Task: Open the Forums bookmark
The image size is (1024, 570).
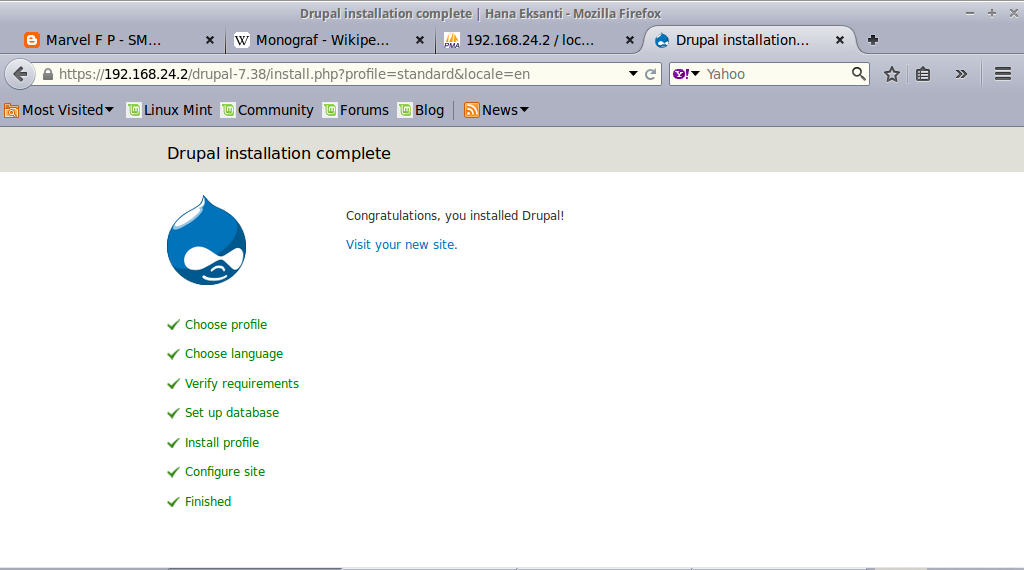Action: click(357, 110)
